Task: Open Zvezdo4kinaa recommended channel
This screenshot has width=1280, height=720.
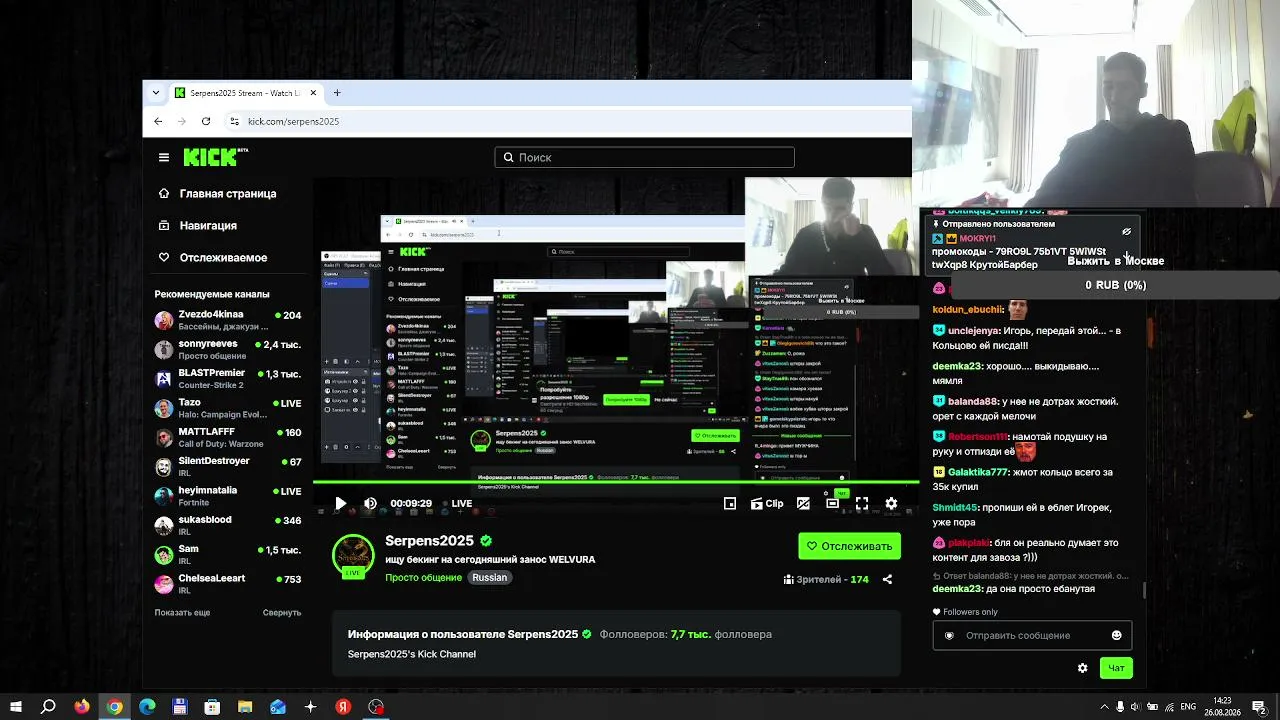Action: 228,320
